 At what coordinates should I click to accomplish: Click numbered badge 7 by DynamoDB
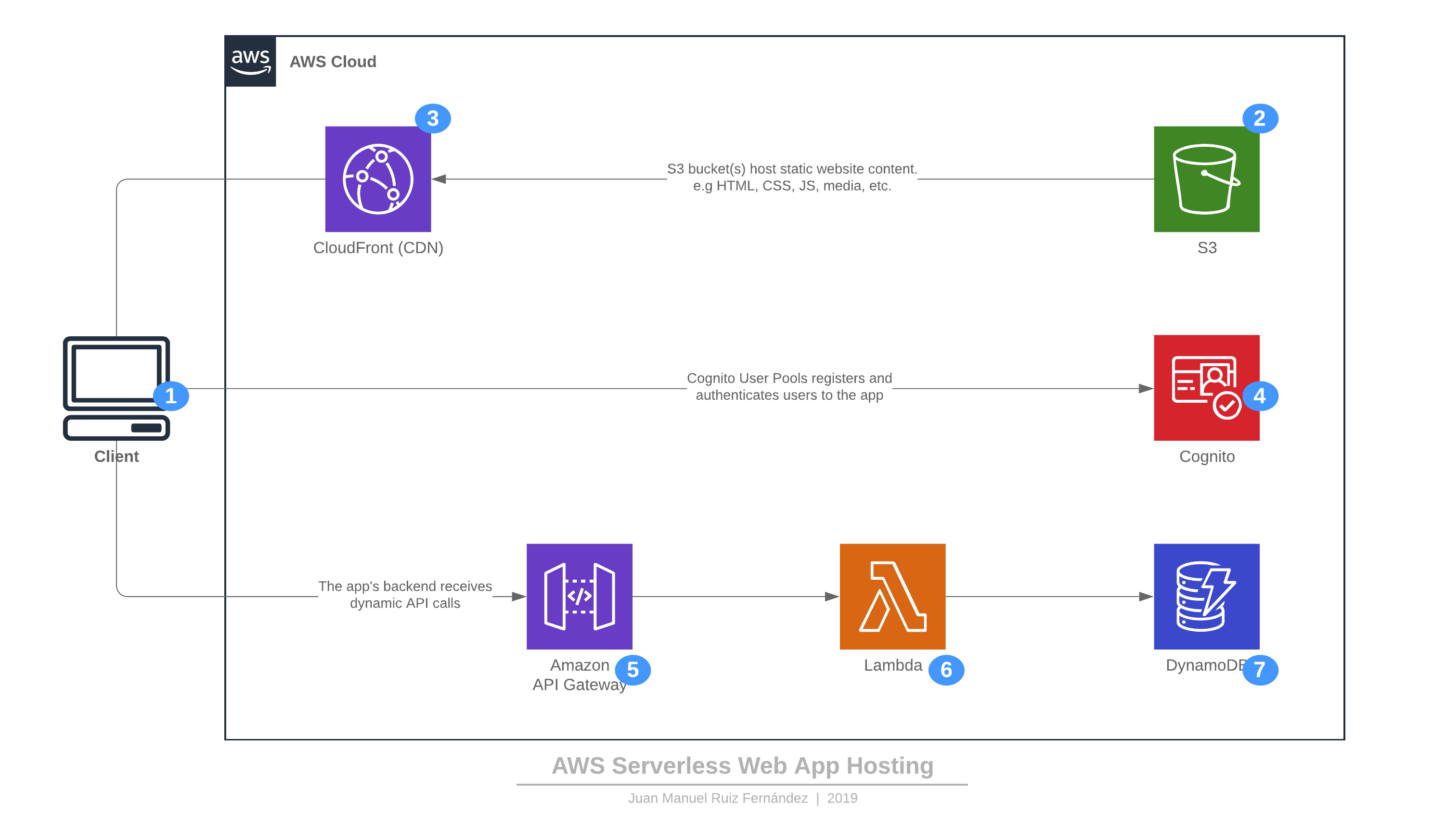[1259, 669]
